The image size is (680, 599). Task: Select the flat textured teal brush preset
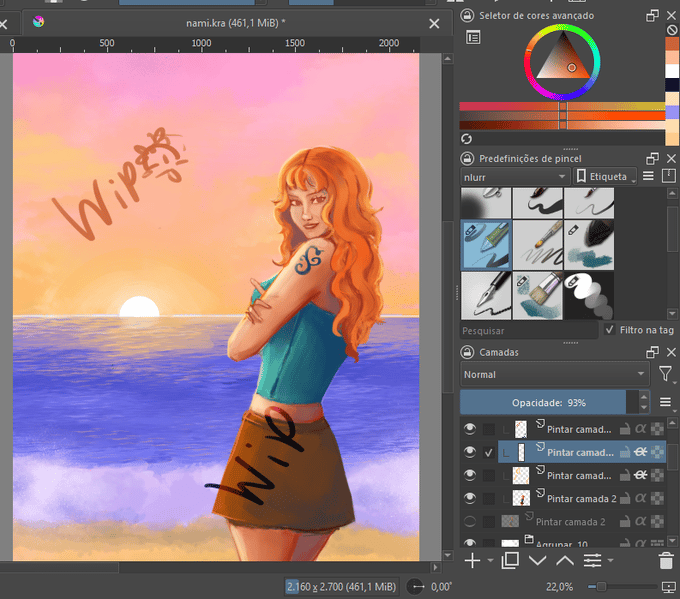(538, 295)
